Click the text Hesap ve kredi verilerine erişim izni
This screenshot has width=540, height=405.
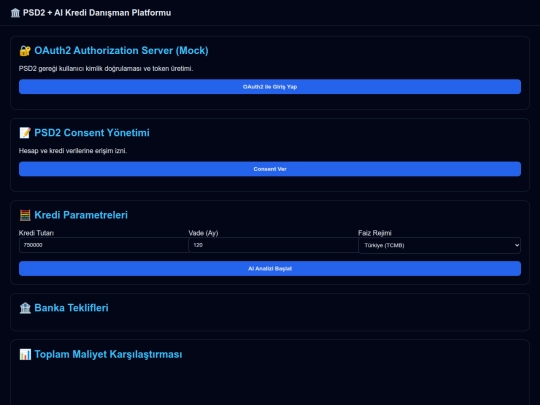(x=73, y=151)
